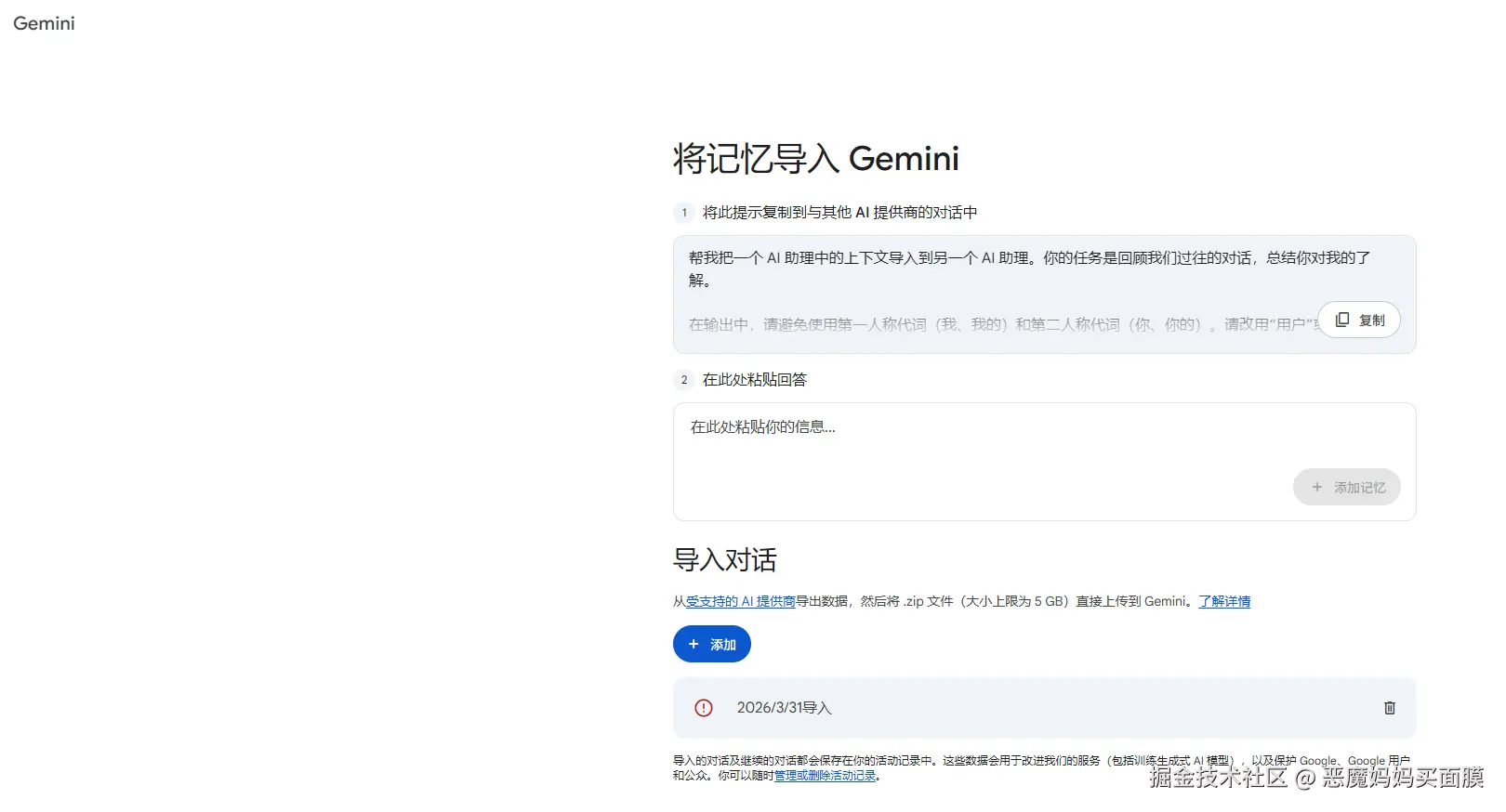This screenshot has width=1506, height=812.
Task: Click the blue 添加 button
Action: (x=712, y=644)
